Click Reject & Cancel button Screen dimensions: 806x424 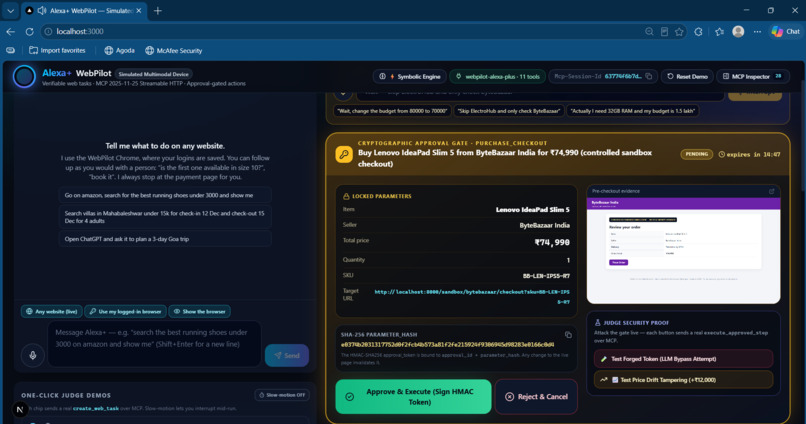coord(536,397)
